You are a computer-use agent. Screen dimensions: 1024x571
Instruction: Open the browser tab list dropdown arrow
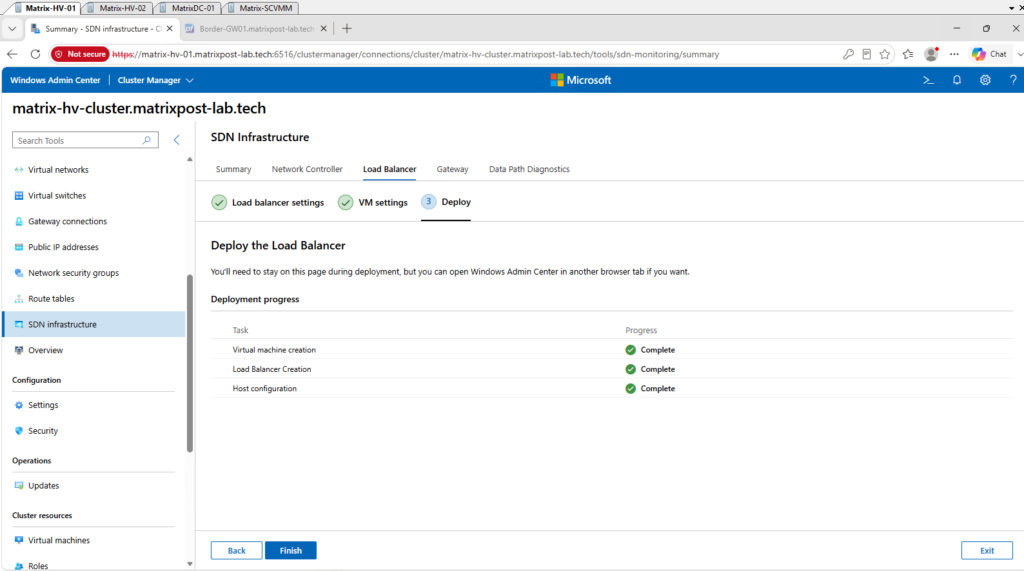point(12,29)
